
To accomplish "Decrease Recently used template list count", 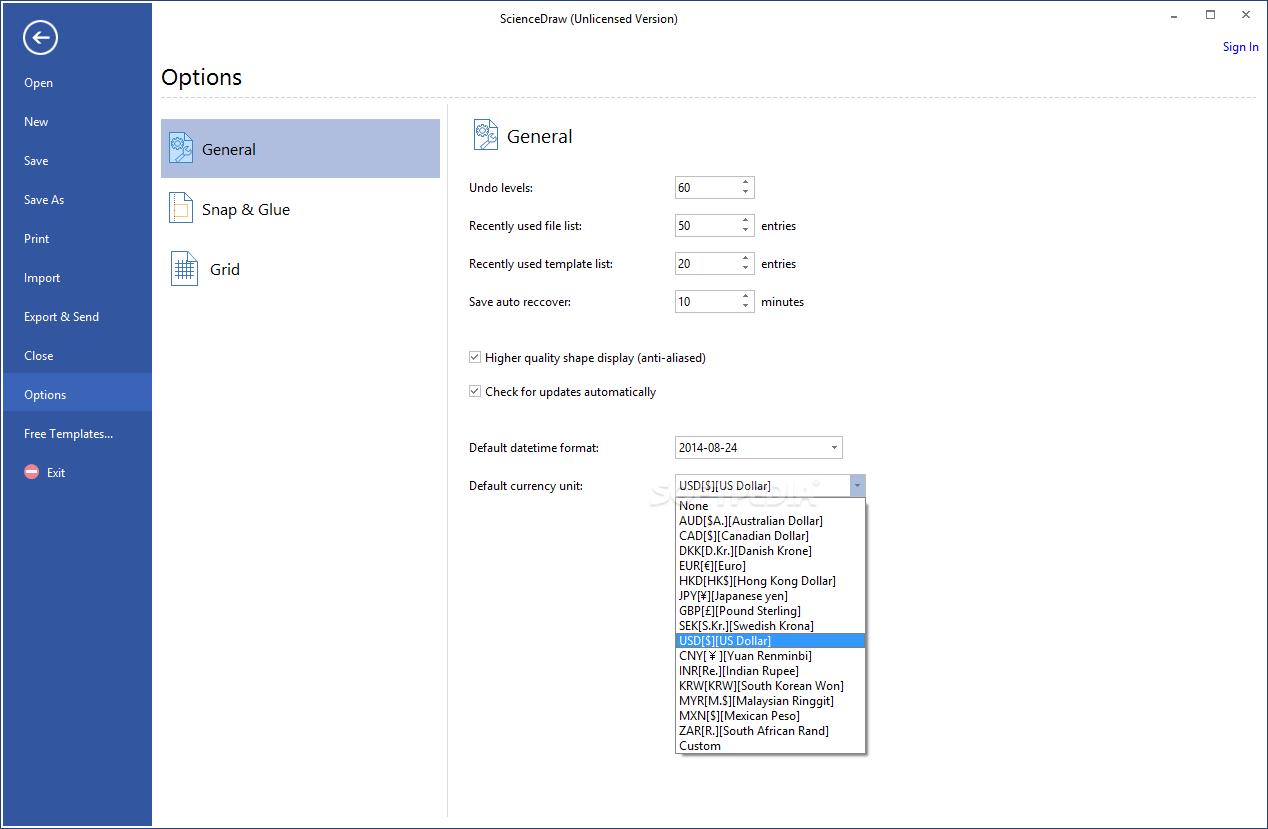I will (x=746, y=268).
